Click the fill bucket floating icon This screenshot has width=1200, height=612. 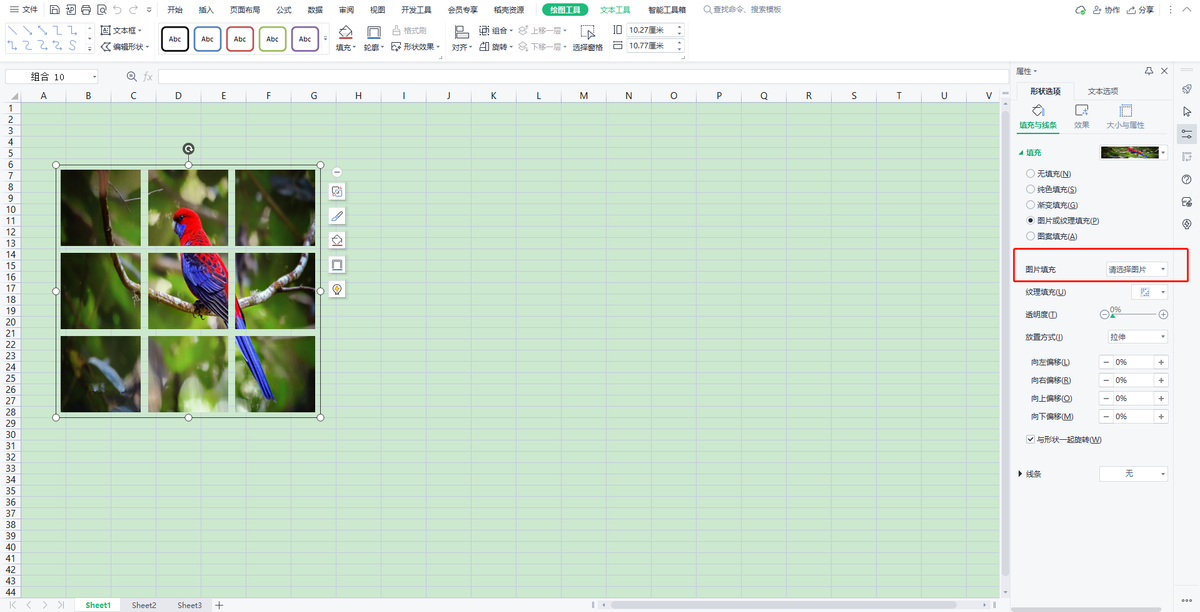pyautogui.click(x=337, y=240)
